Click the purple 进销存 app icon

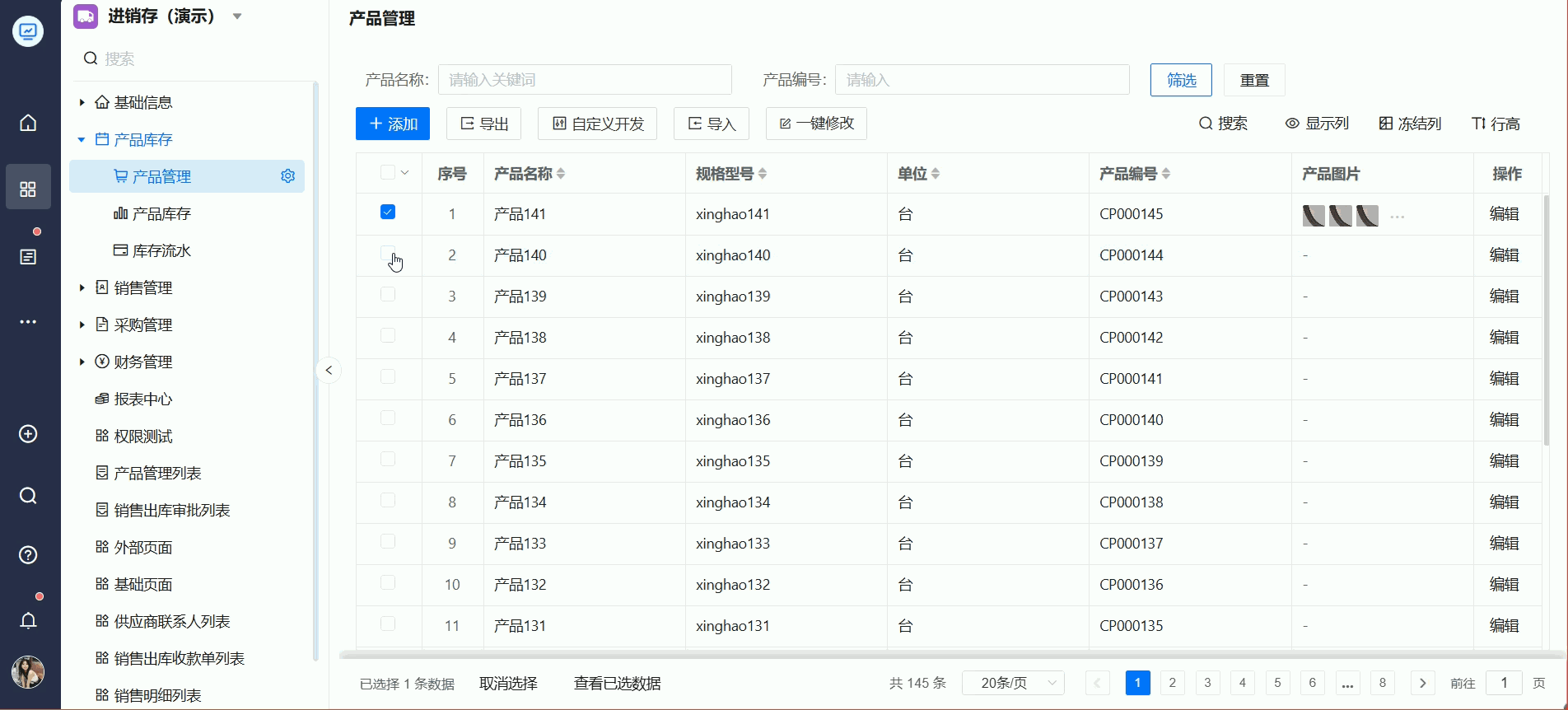click(86, 16)
